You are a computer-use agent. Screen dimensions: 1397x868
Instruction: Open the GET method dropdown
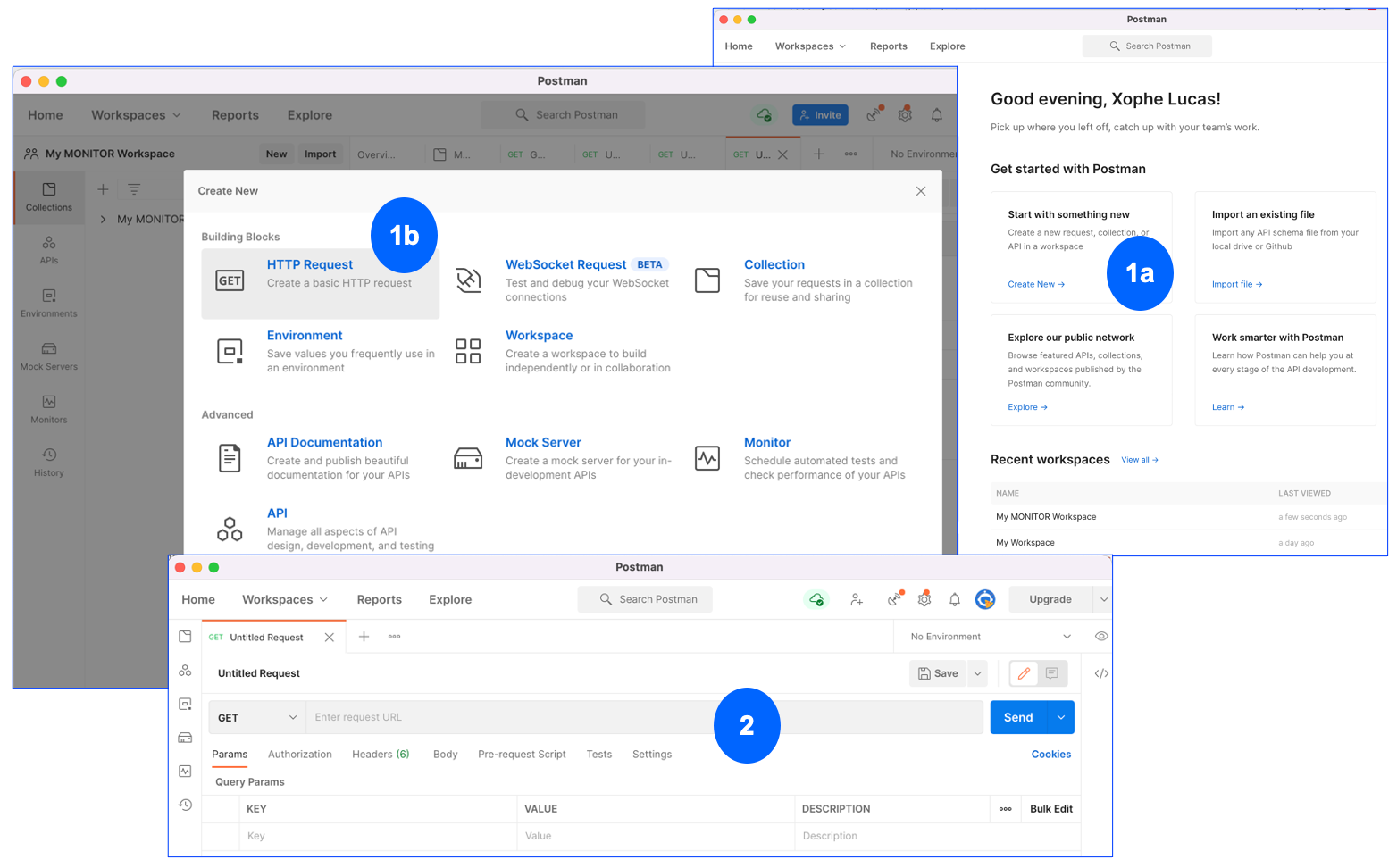click(x=257, y=718)
